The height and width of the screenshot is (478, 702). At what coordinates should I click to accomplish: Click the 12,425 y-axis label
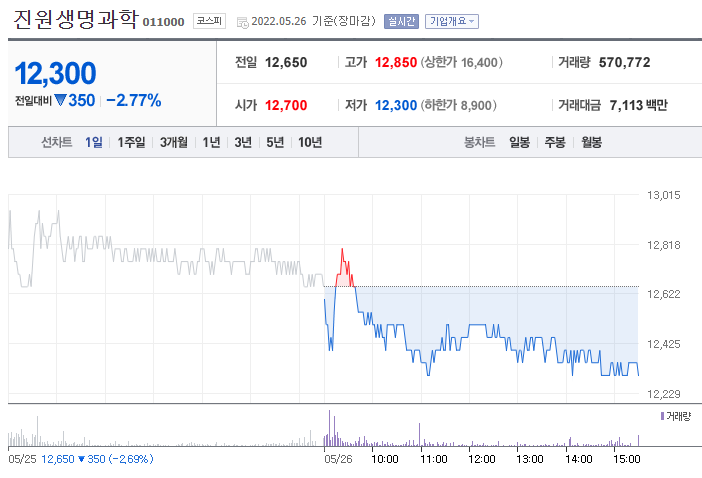tap(663, 344)
